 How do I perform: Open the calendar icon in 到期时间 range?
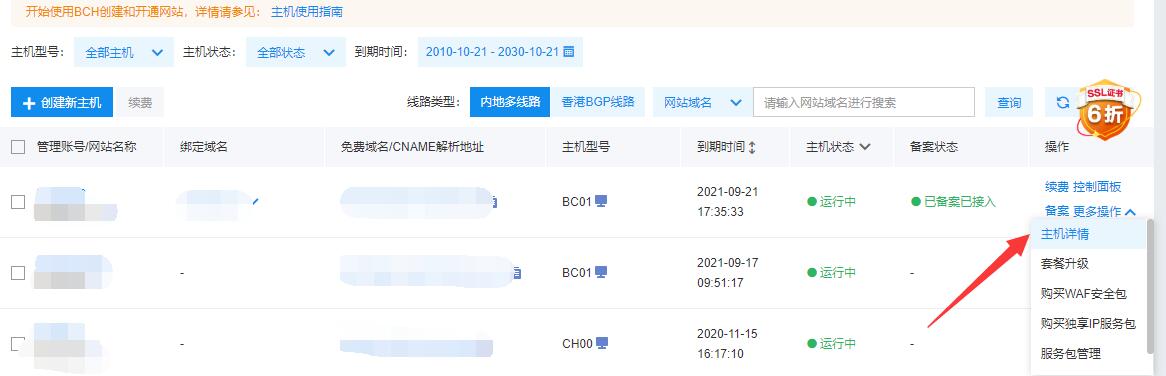click(569, 52)
